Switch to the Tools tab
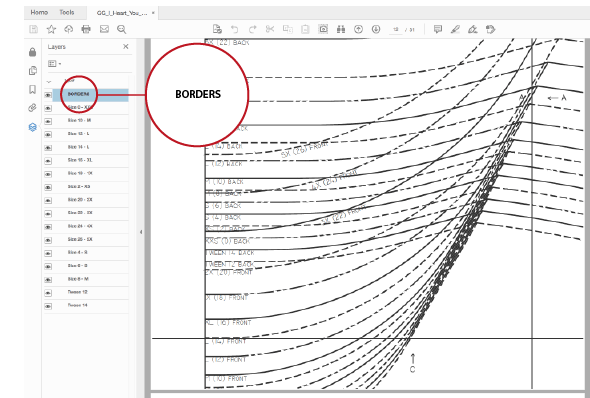 67,12
